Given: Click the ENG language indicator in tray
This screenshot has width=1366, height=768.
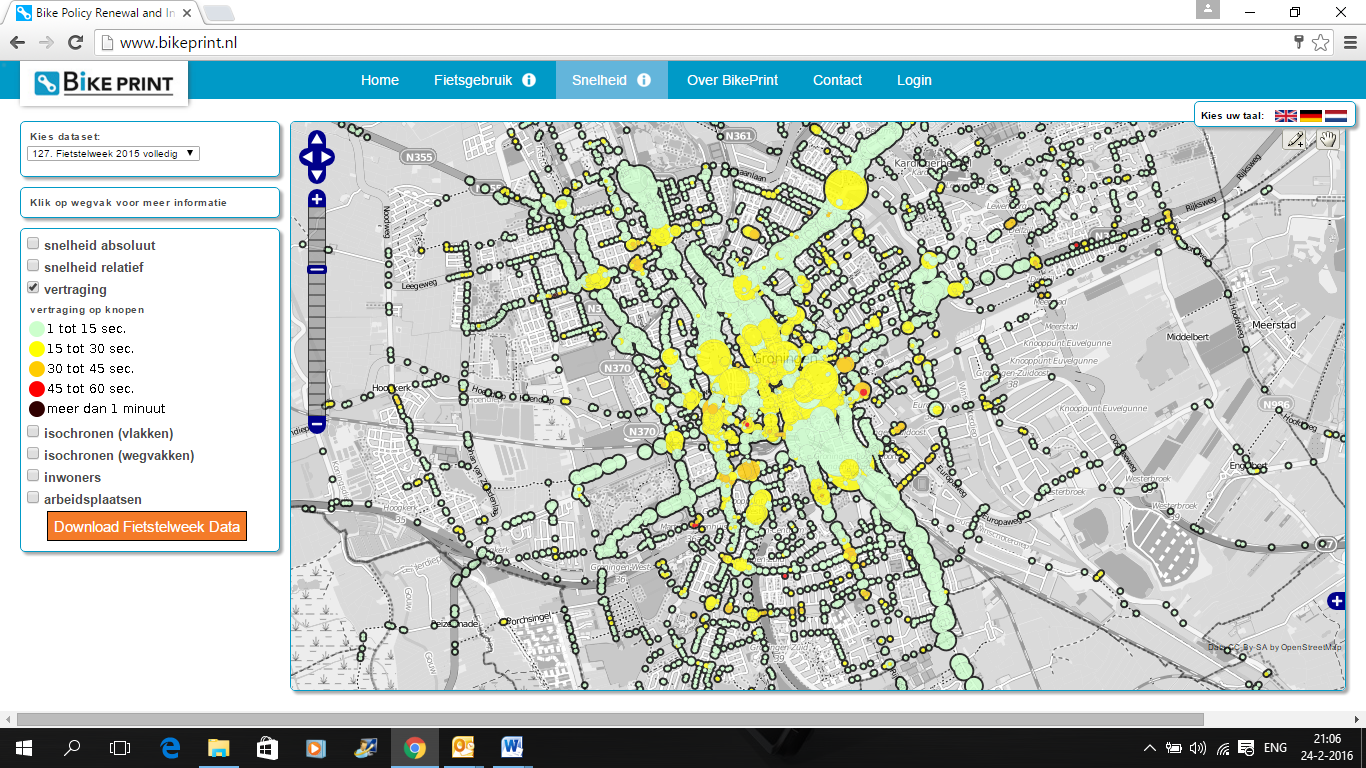Looking at the screenshot, I should coord(1275,747).
